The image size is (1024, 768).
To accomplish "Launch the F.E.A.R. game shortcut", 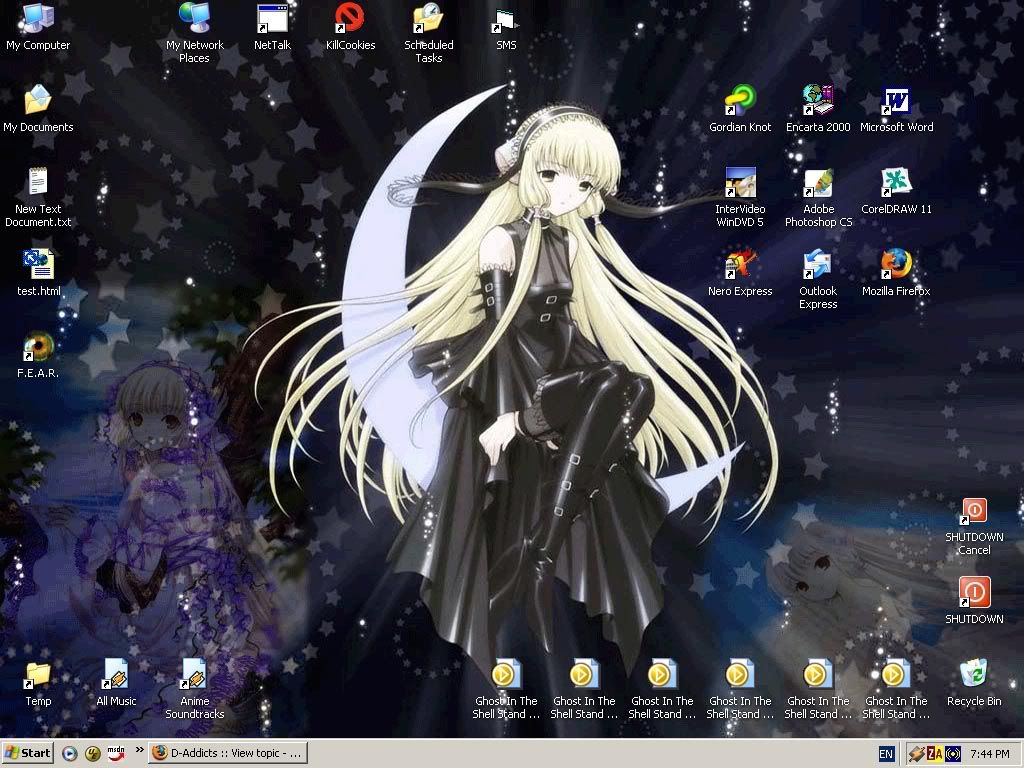I will [x=38, y=355].
